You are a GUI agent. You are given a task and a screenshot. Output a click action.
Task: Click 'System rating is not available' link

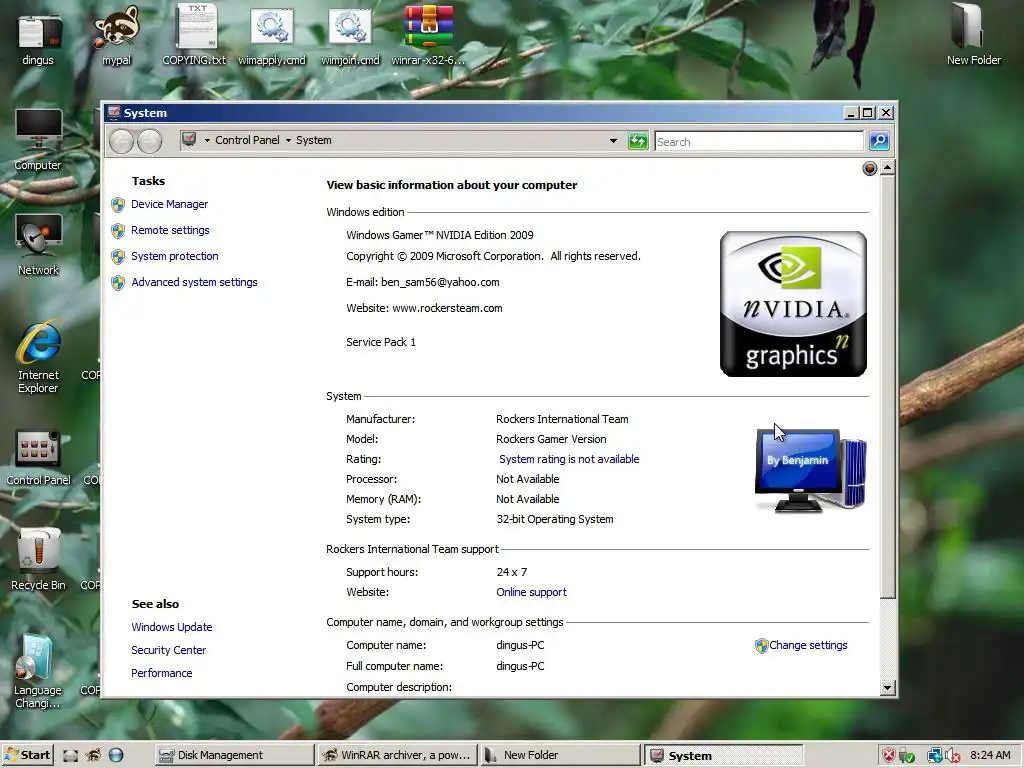click(x=569, y=459)
